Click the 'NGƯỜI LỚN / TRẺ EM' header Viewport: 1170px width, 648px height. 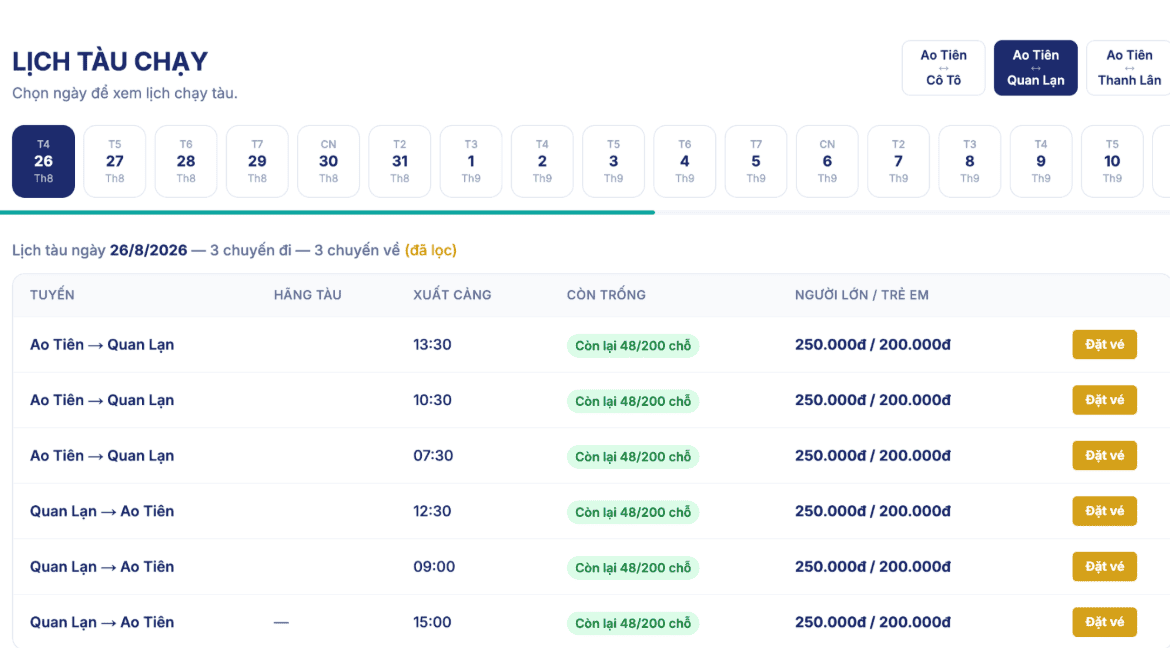862,295
